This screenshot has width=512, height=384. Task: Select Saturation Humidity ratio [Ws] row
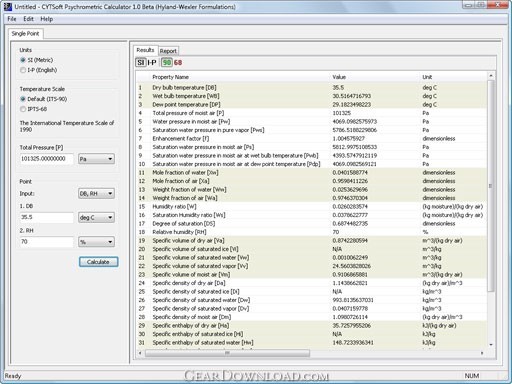pos(312,215)
